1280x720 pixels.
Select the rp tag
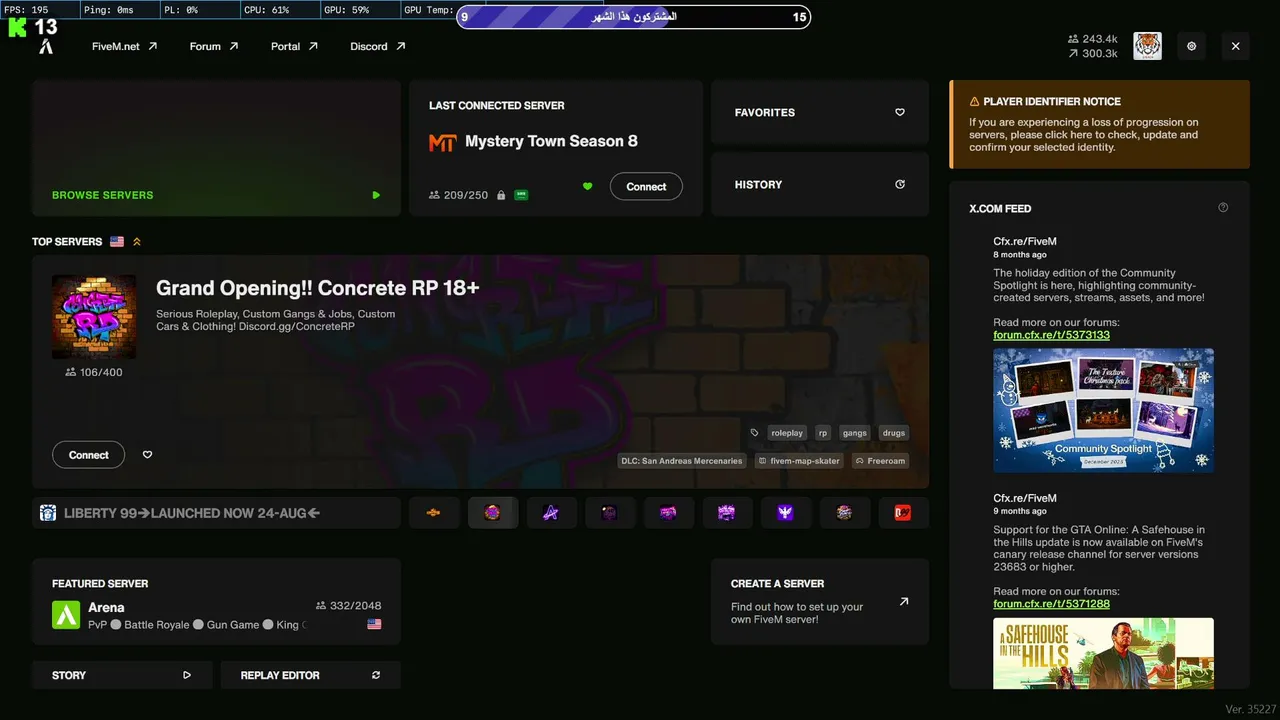pos(823,433)
